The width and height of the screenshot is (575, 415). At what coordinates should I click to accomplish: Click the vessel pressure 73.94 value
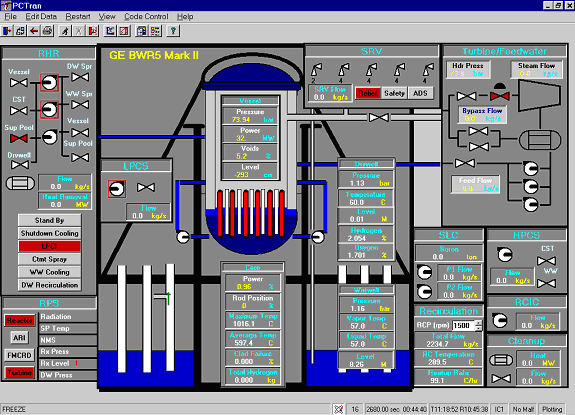(x=241, y=120)
